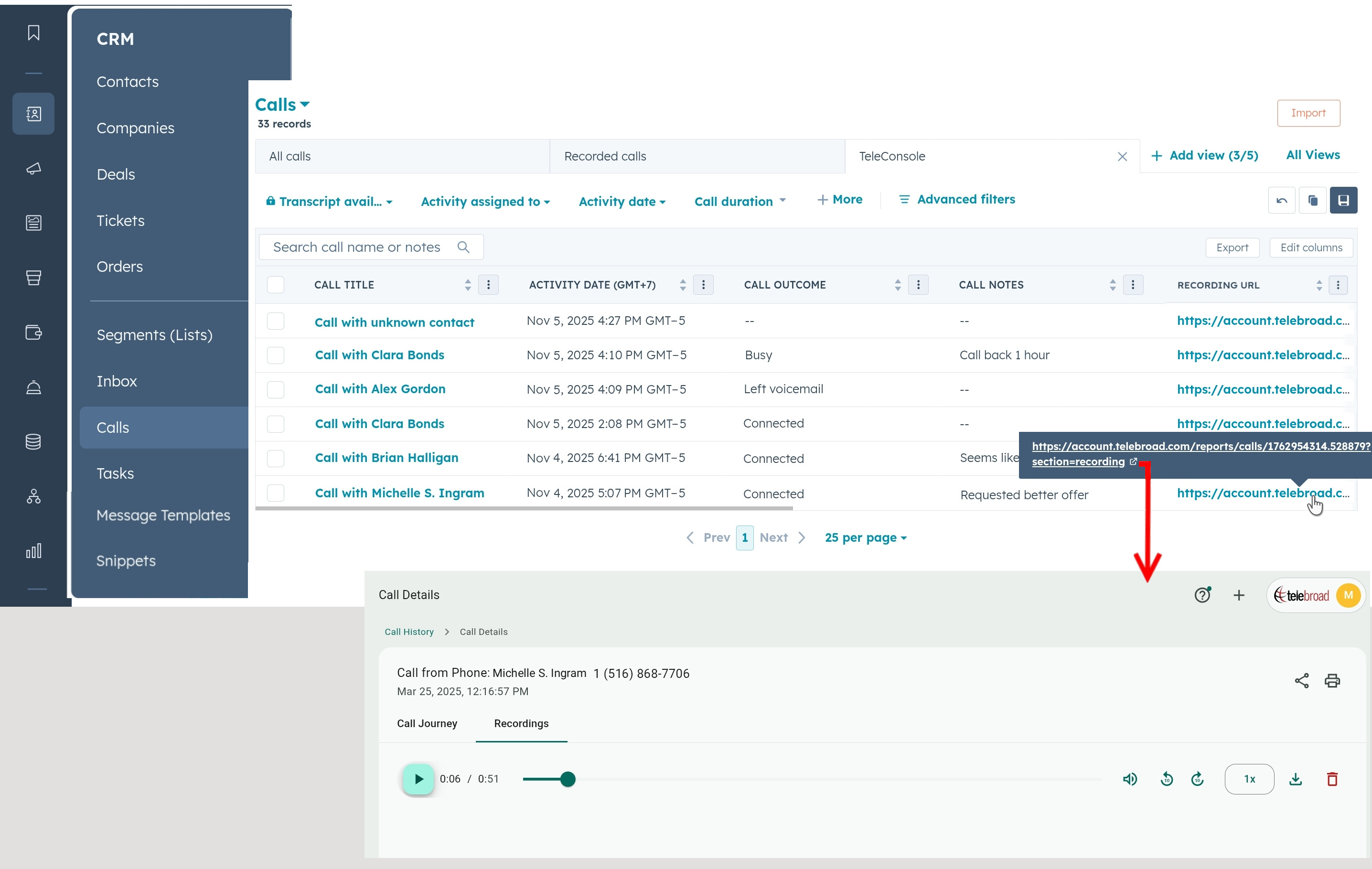Click the undo view changes icon
The height and width of the screenshot is (869, 1372).
[x=1281, y=201]
